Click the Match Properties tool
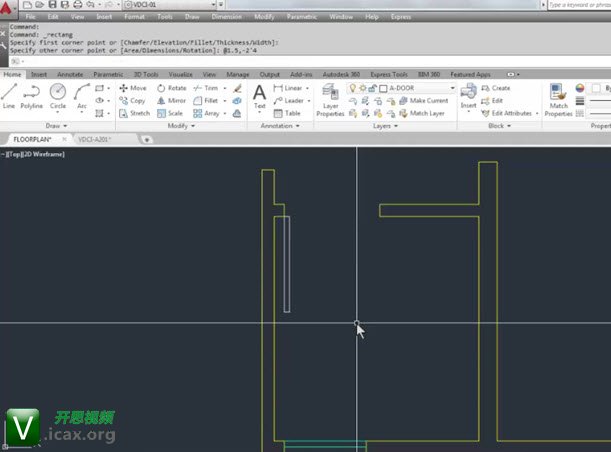This screenshot has width=611, height=452. 558,99
